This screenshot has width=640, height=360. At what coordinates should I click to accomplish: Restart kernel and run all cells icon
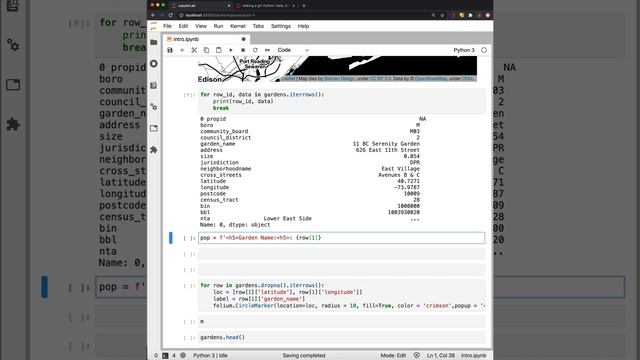(267, 50)
